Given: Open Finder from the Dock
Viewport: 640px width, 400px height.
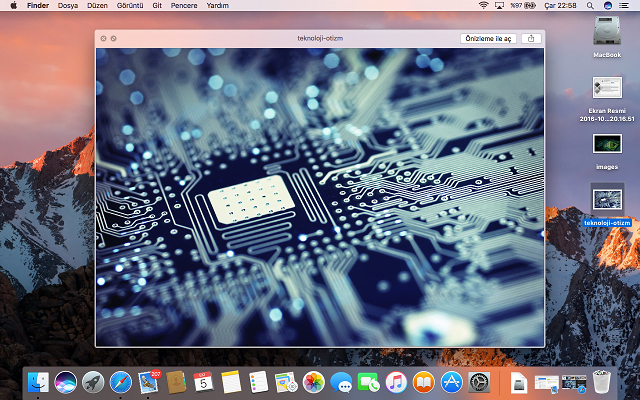Looking at the screenshot, I should coord(38,382).
